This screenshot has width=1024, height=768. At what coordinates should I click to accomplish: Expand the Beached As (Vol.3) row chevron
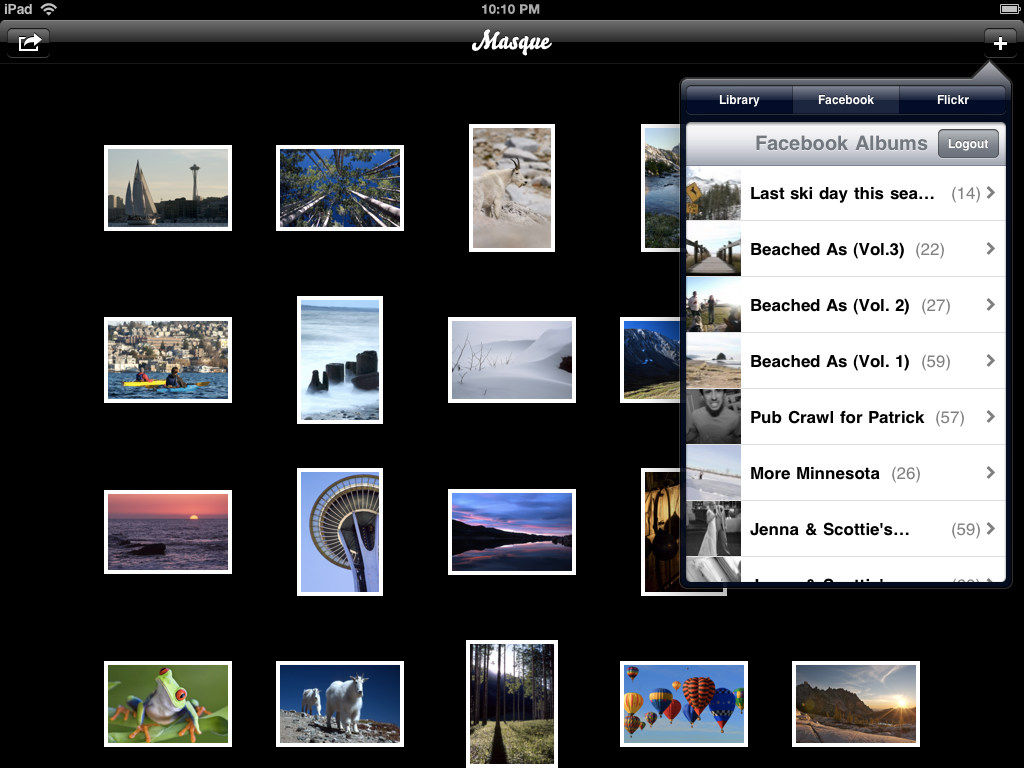991,249
